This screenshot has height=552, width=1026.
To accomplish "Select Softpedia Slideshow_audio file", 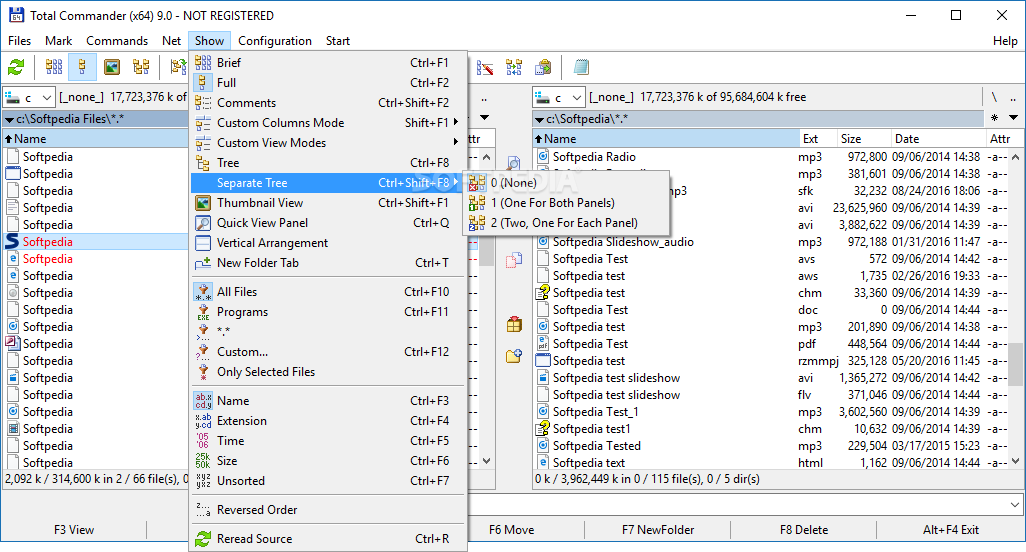I will pos(623,242).
